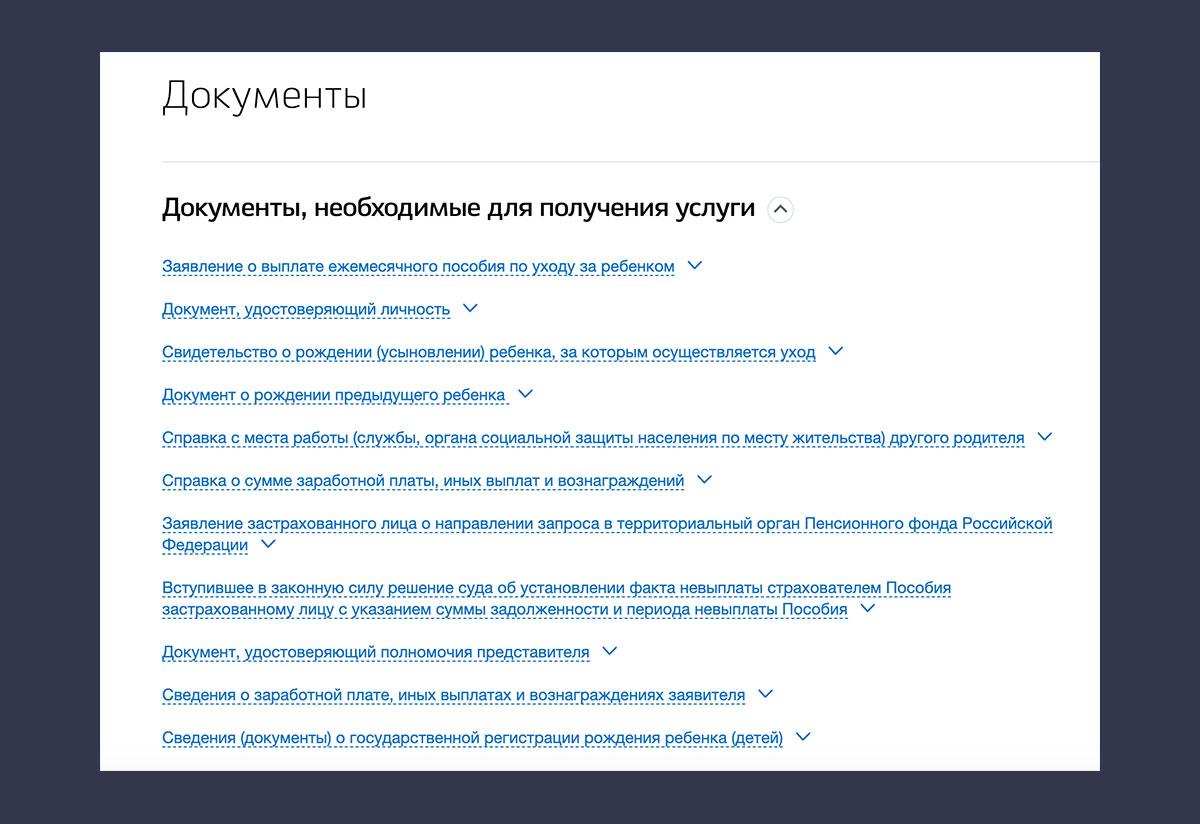
Task: Expand chevron next to 'Документ, удостоверяющий полномочия представителя'
Action: click(x=610, y=651)
